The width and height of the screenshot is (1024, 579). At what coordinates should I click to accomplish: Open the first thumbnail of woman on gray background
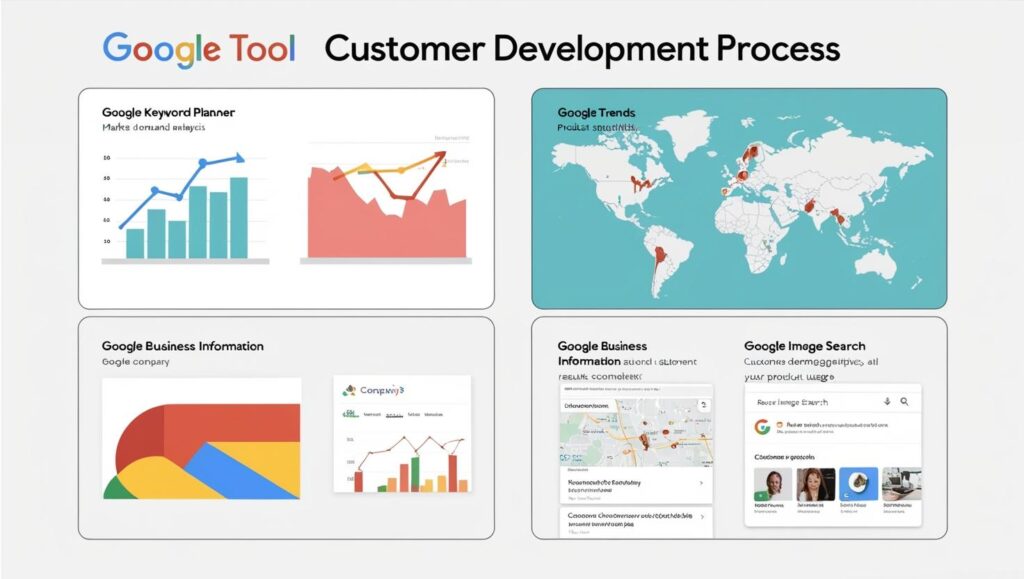(x=773, y=484)
